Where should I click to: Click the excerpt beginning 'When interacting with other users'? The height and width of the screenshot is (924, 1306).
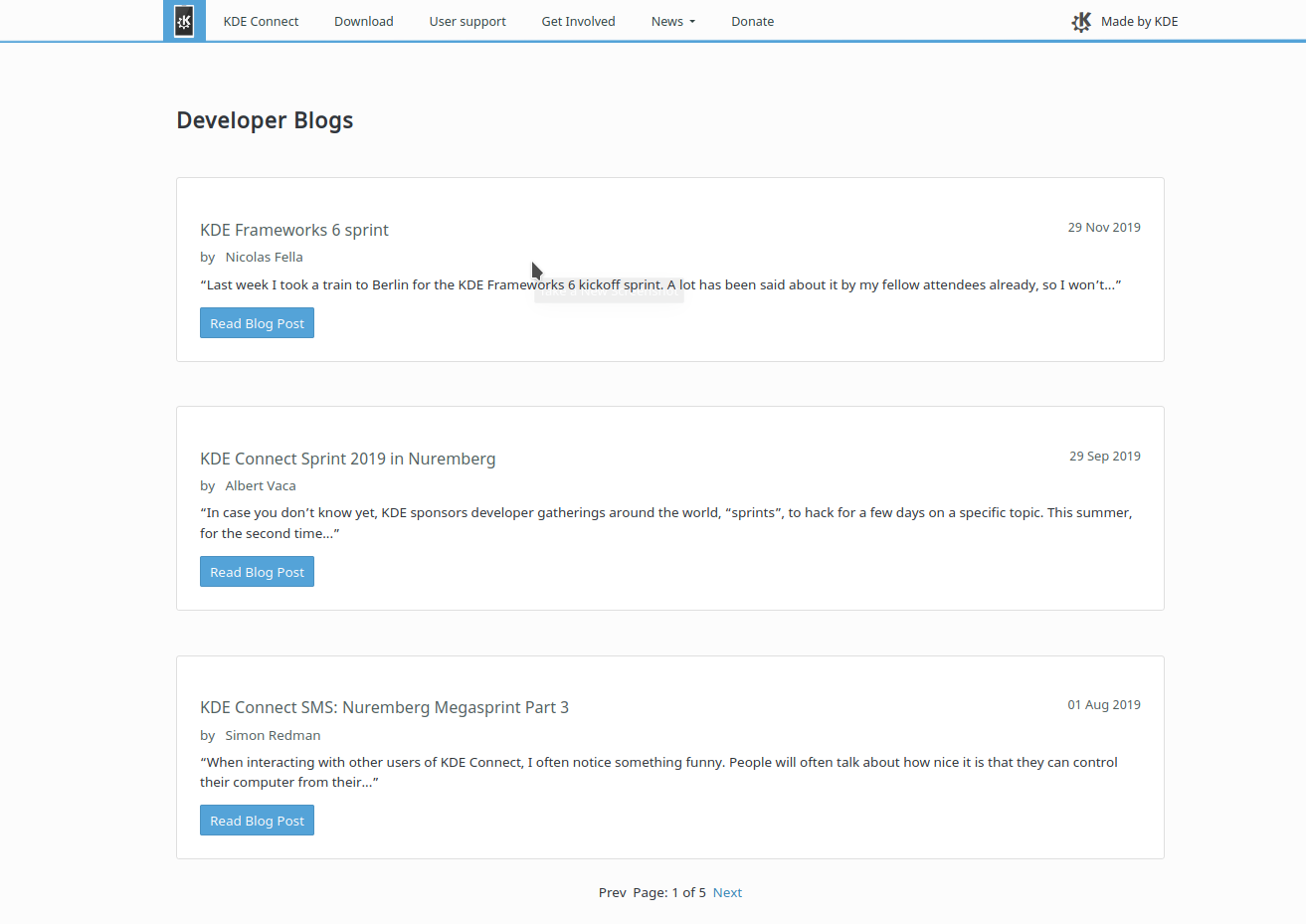658,772
